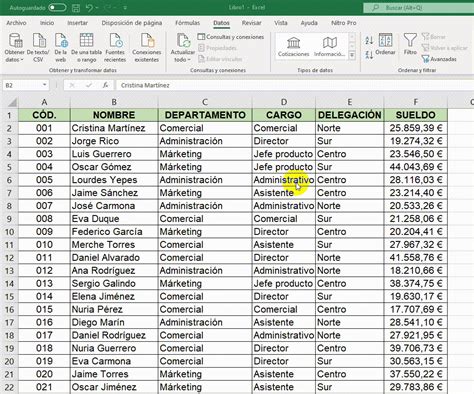Select code cell 013
The height and width of the screenshot is (394, 474).
pos(44,284)
